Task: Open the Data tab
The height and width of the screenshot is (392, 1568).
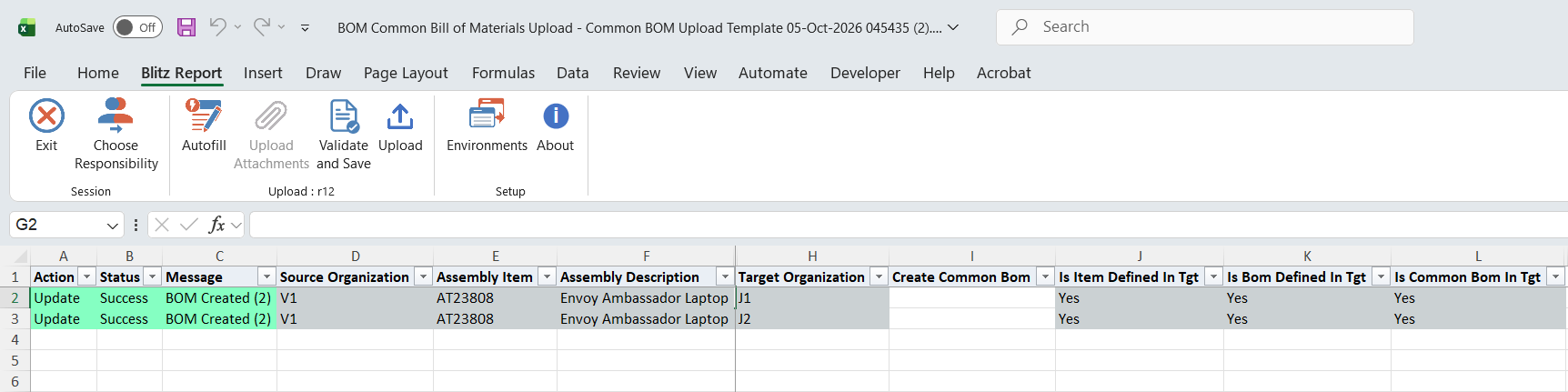Action: click(x=573, y=73)
